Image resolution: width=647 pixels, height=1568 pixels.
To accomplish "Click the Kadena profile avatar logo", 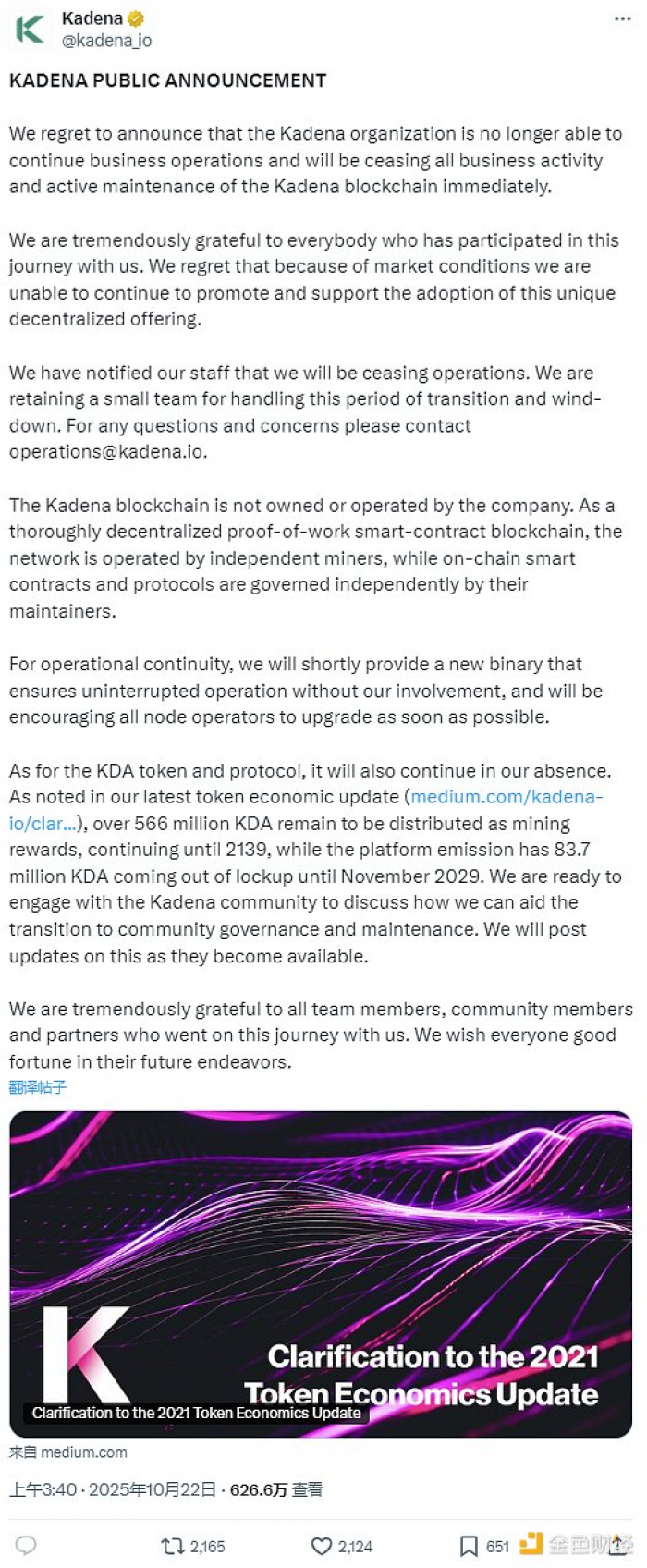I will pos(30,30).
